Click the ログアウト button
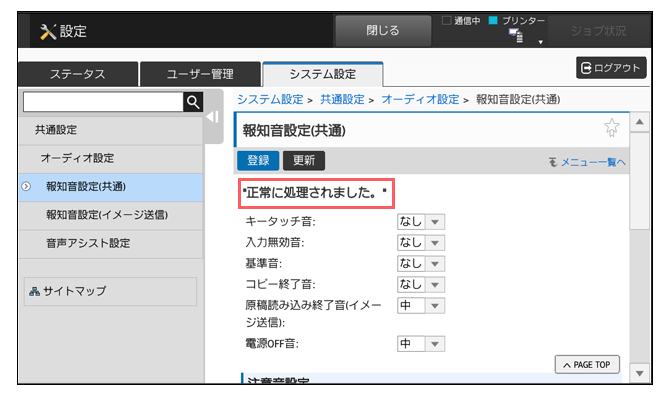The width and height of the screenshot is (670, 396). tap(611, 68)
